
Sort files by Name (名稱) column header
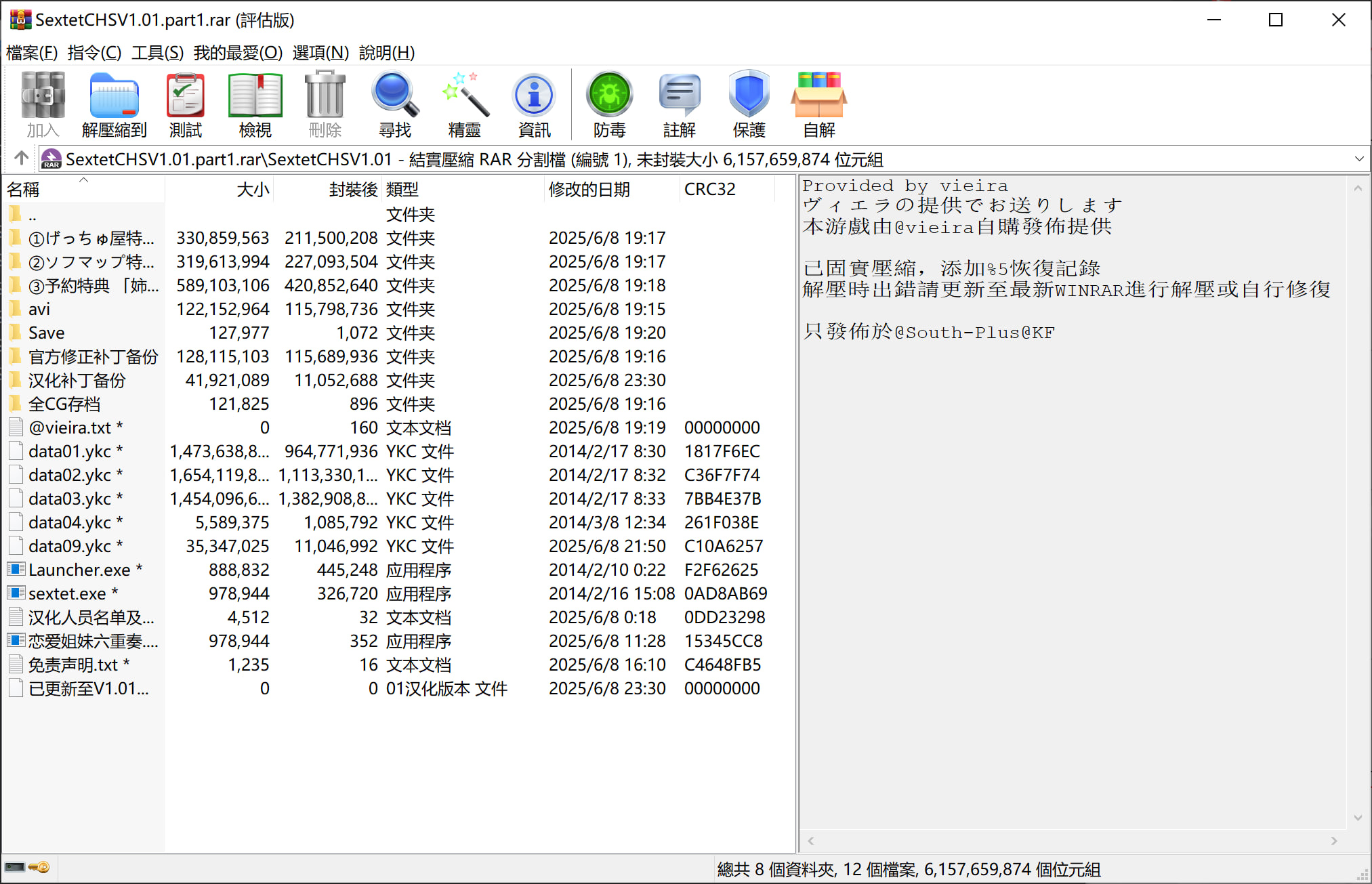[x=24, y=190]
